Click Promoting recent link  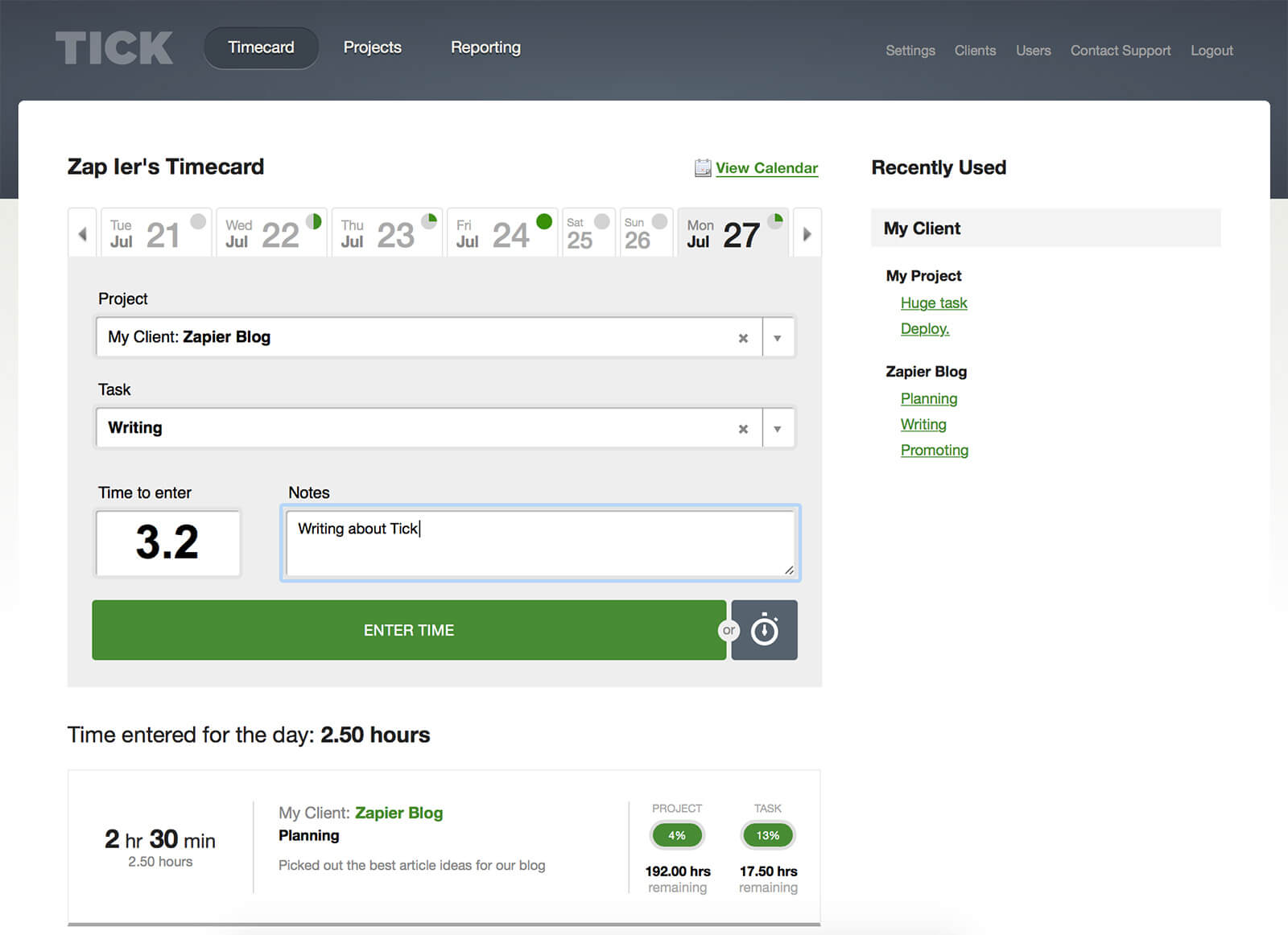point(935,451)
